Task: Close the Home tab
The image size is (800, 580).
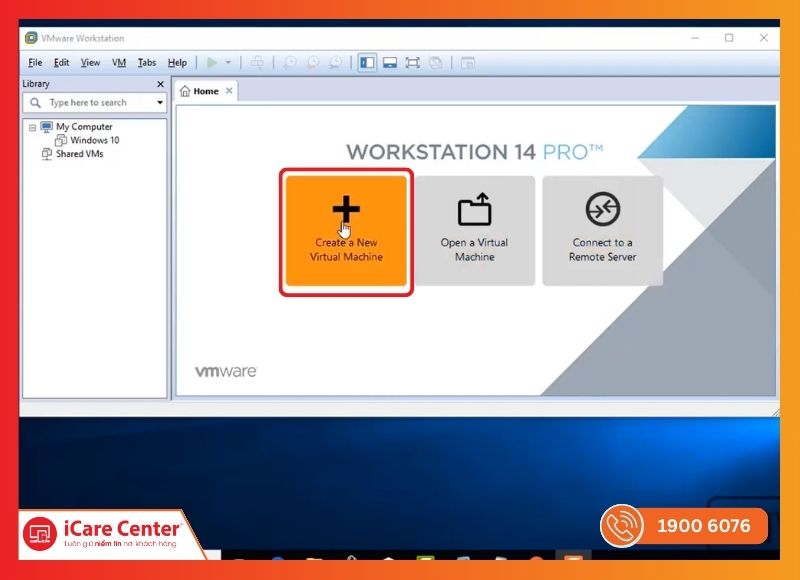Action: (229, 91)
